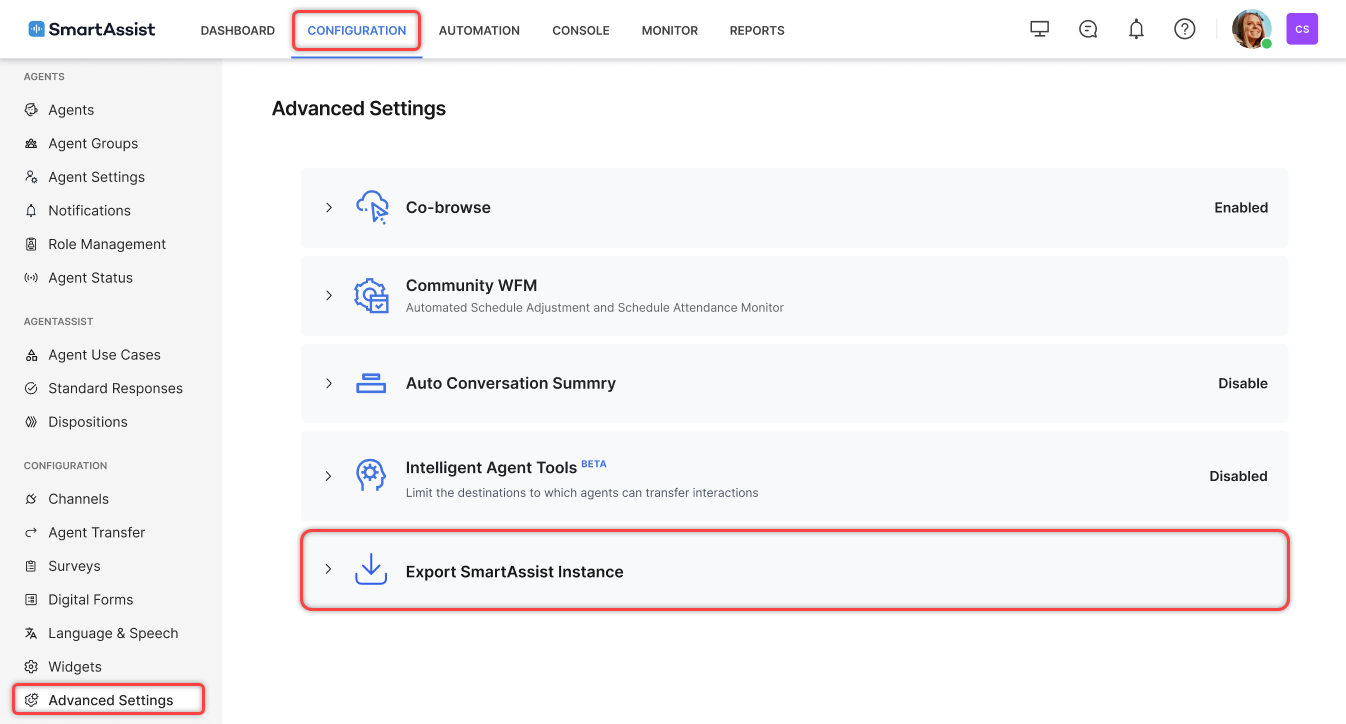The height and width of the screenshot is (724, 1346).
Task: Select Digital Forms in the sidebar
Action: (90, 600)
